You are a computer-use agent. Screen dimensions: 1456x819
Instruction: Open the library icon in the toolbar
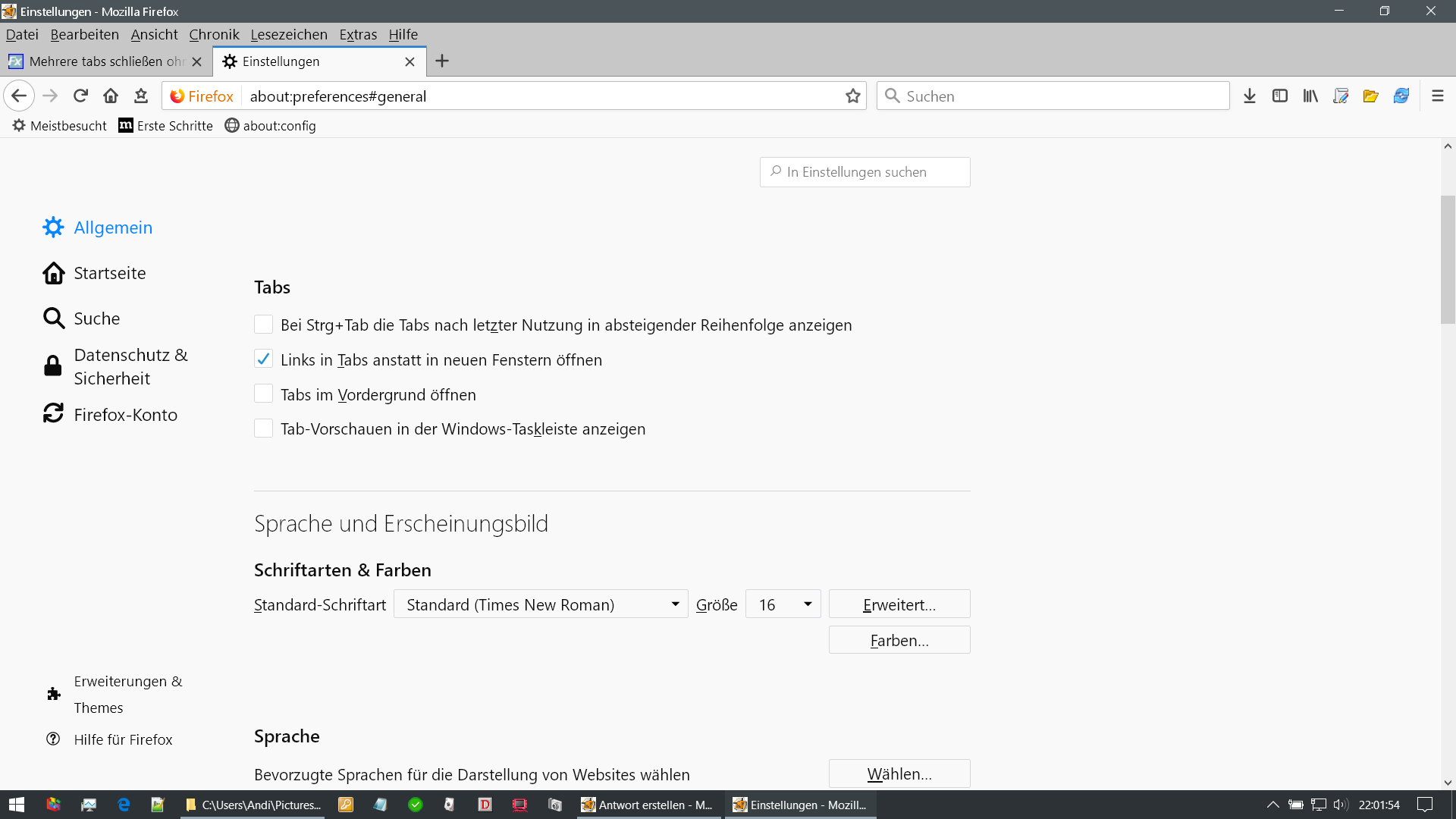1310,96
